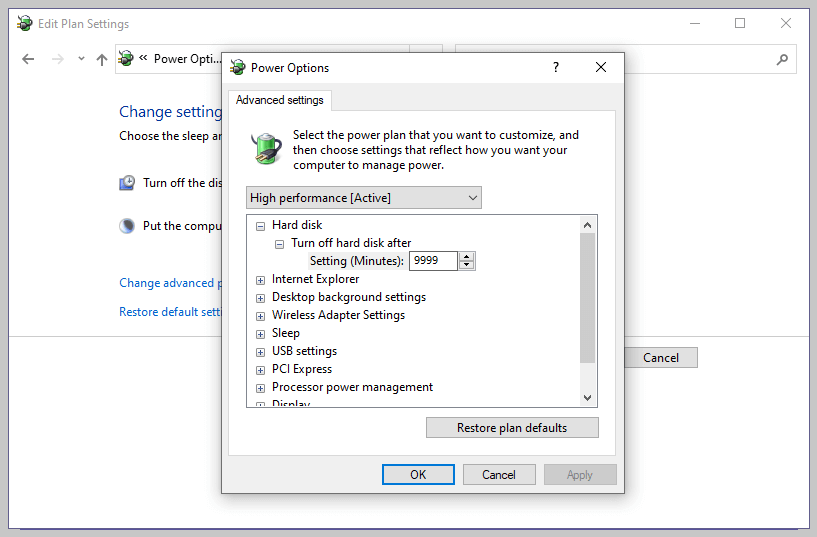Select Processor power management label

352,387
